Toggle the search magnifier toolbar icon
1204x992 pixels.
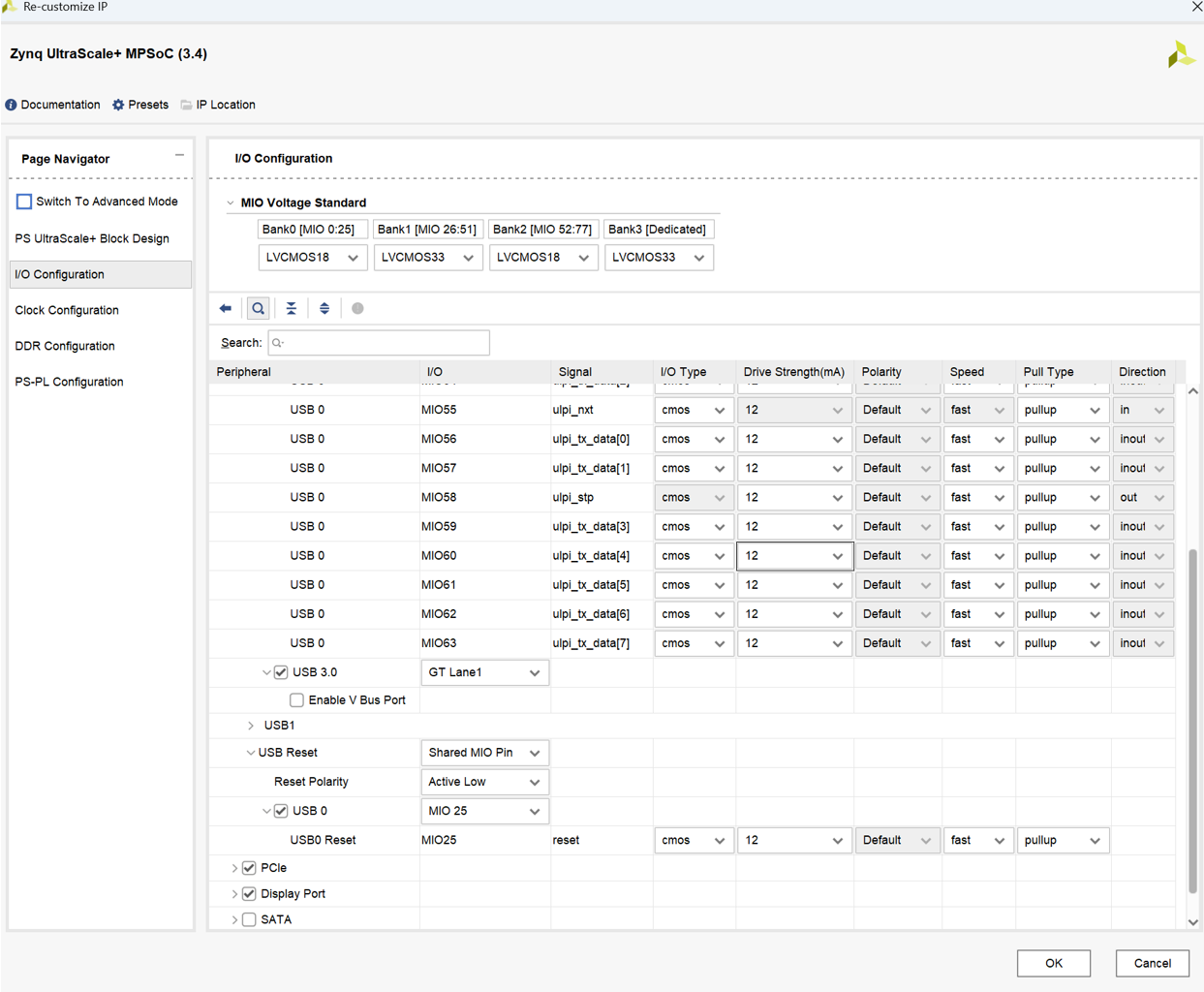[x=259, y=308]
